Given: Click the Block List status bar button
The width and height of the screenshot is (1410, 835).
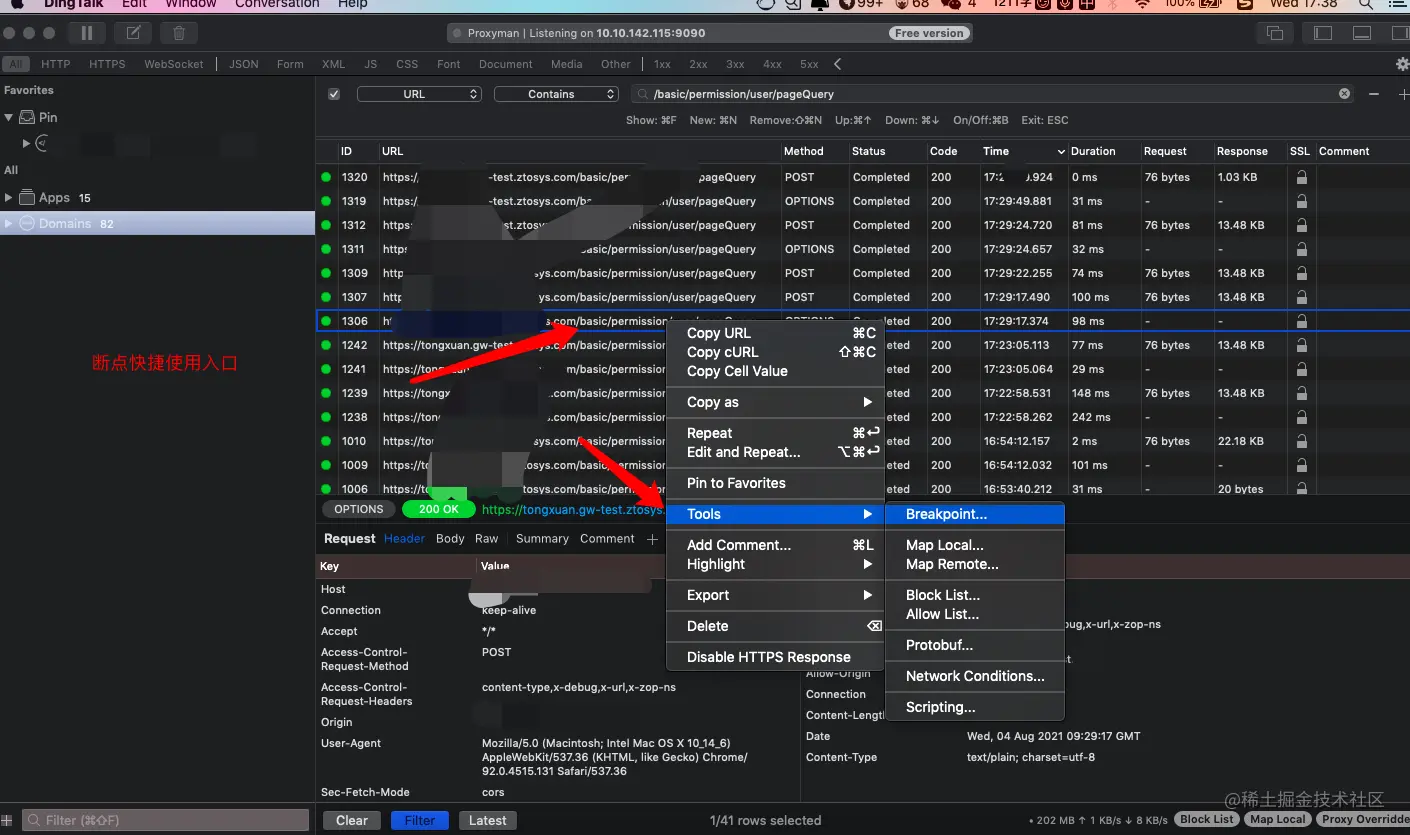Looking at the screenshot, I should (1207, 820).
